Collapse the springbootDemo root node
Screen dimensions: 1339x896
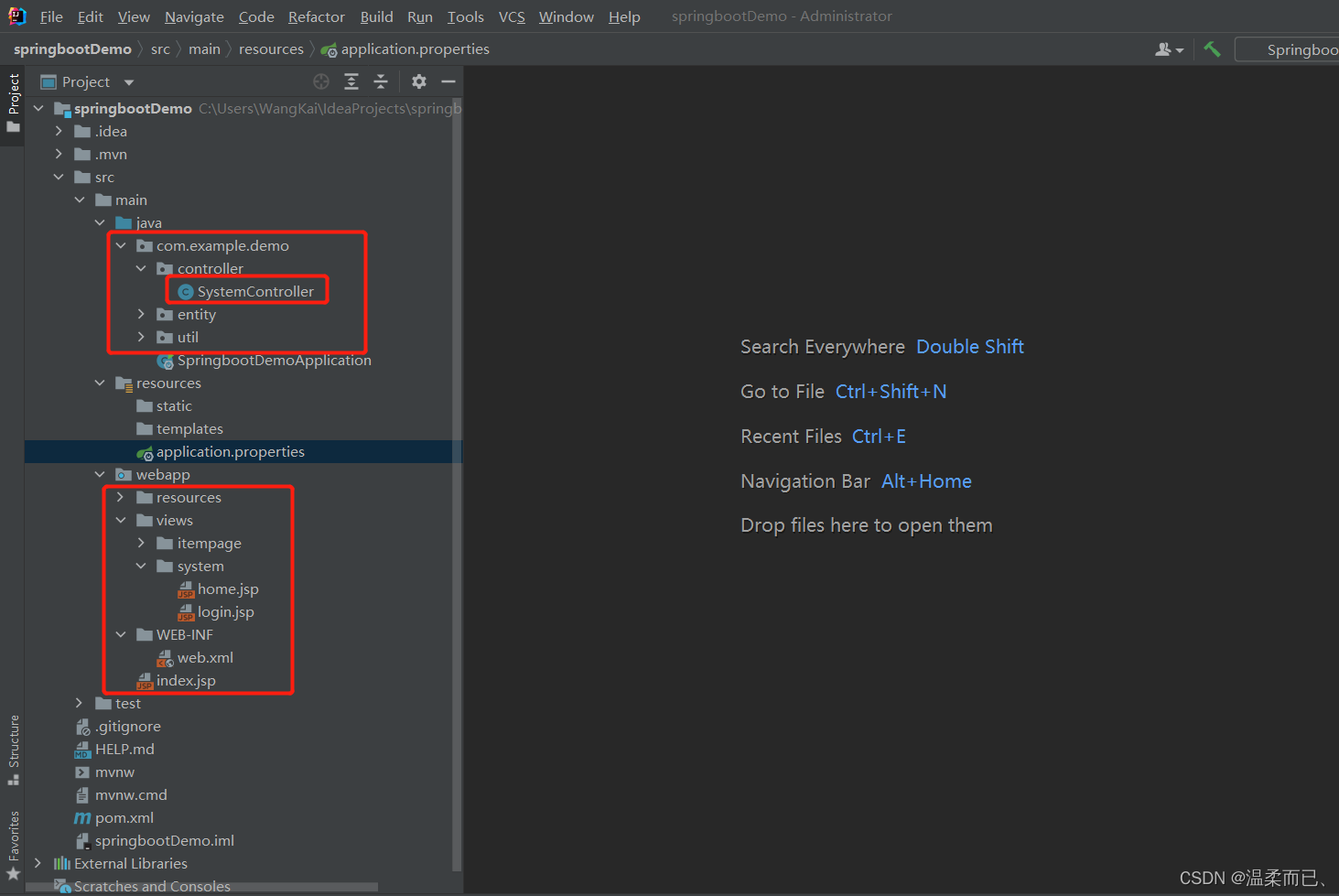pyautogui.click(x=38, y=108)
